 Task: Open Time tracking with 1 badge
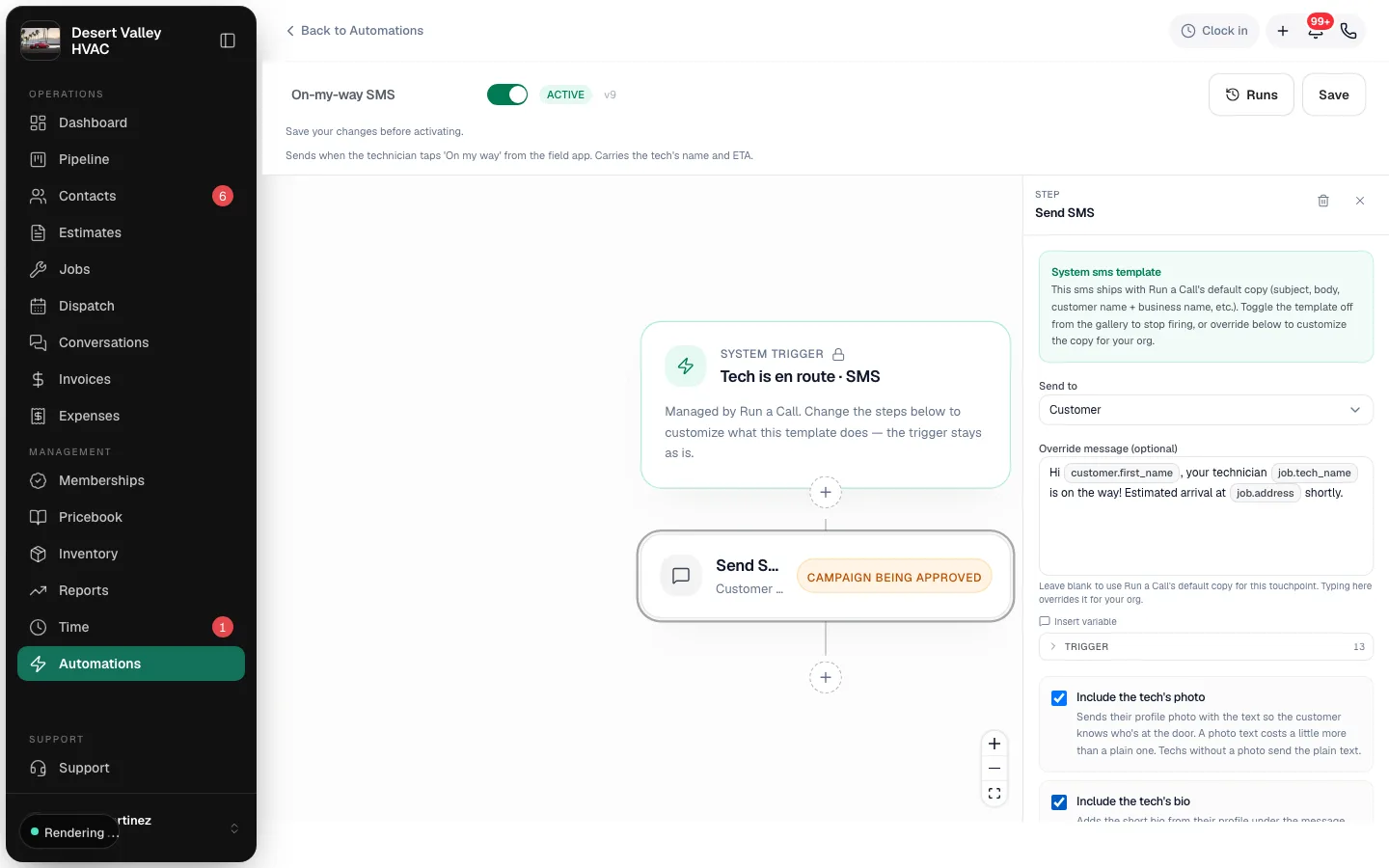click(131, 627)
